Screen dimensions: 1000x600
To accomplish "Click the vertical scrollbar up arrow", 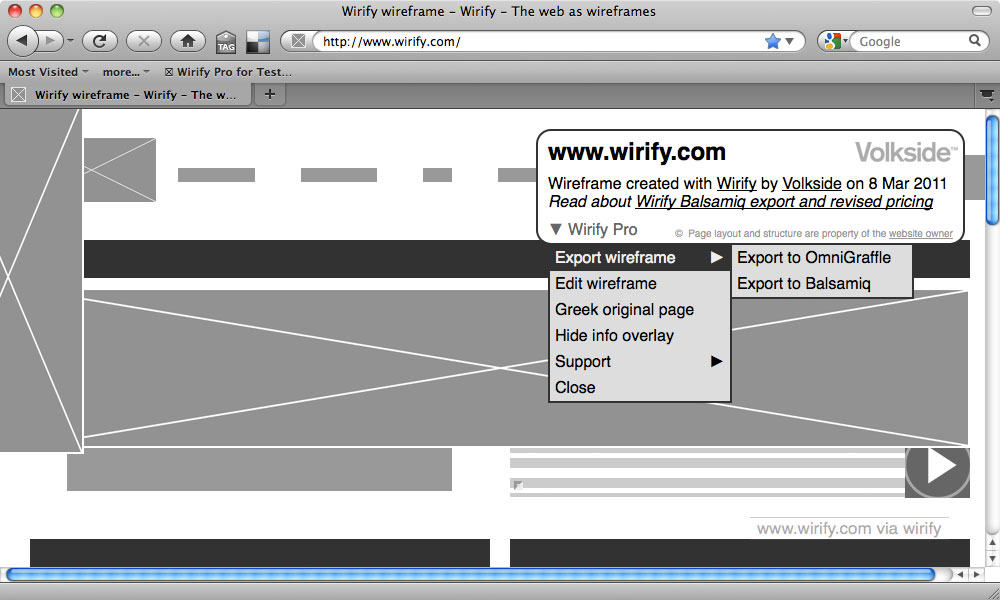I will (x=992, y=543).
